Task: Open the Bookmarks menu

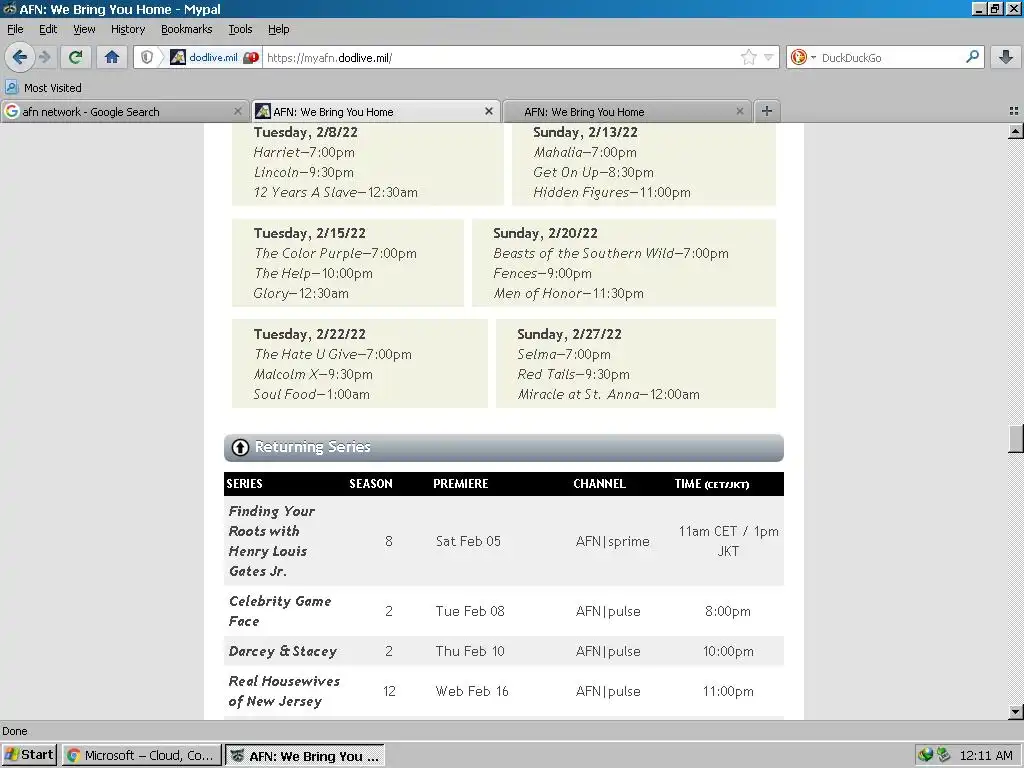Action: (x=186, y=29)
